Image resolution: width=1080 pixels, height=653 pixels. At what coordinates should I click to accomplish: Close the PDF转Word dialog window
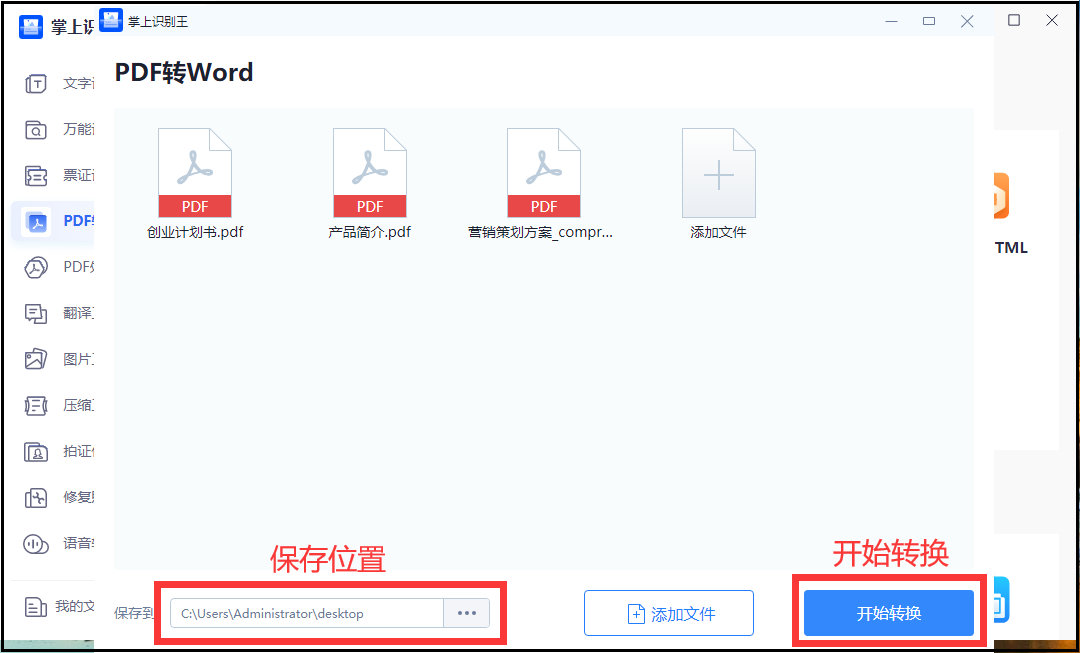[967, 21]
